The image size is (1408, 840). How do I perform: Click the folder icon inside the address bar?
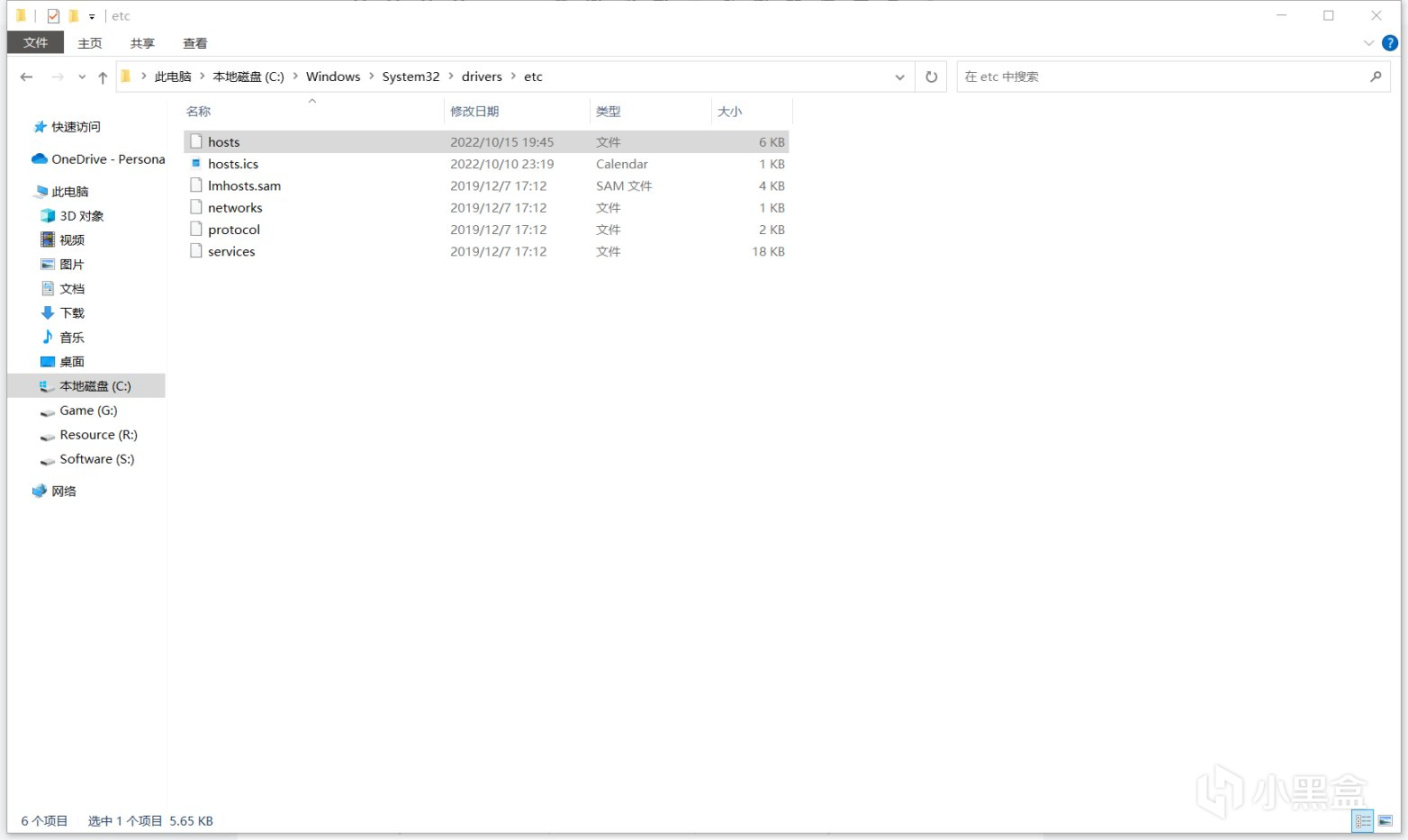[x=126, y=76]
